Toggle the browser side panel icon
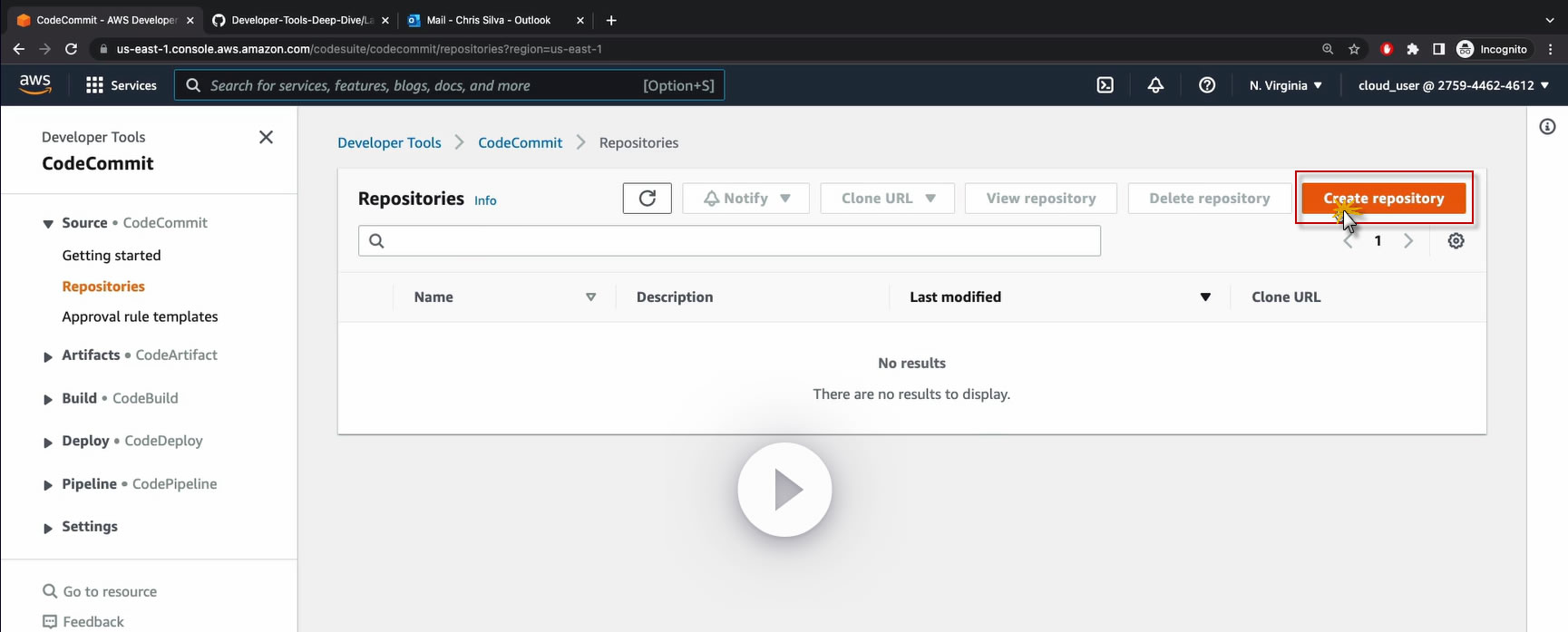This screenshot has height=632, width=1568. (1438, 49)
